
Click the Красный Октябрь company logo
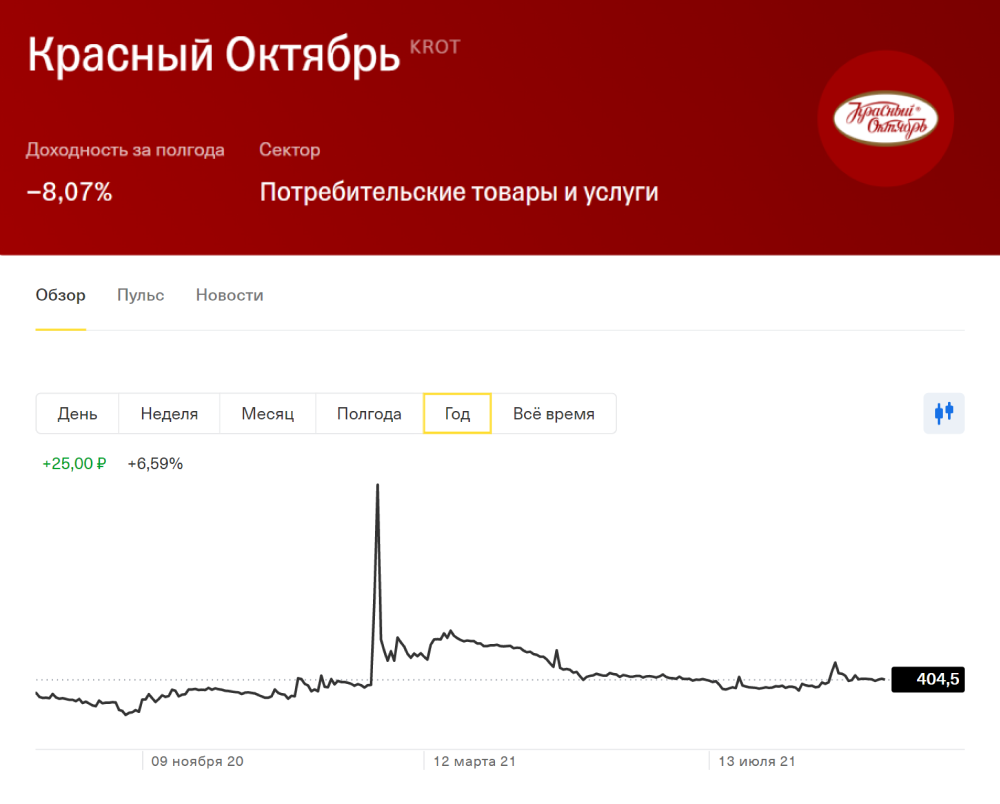(885, 117)
